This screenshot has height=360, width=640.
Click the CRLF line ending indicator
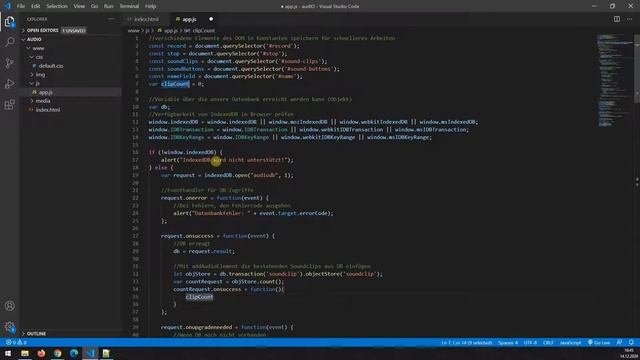pyautogui.click(x=548, y=342)
